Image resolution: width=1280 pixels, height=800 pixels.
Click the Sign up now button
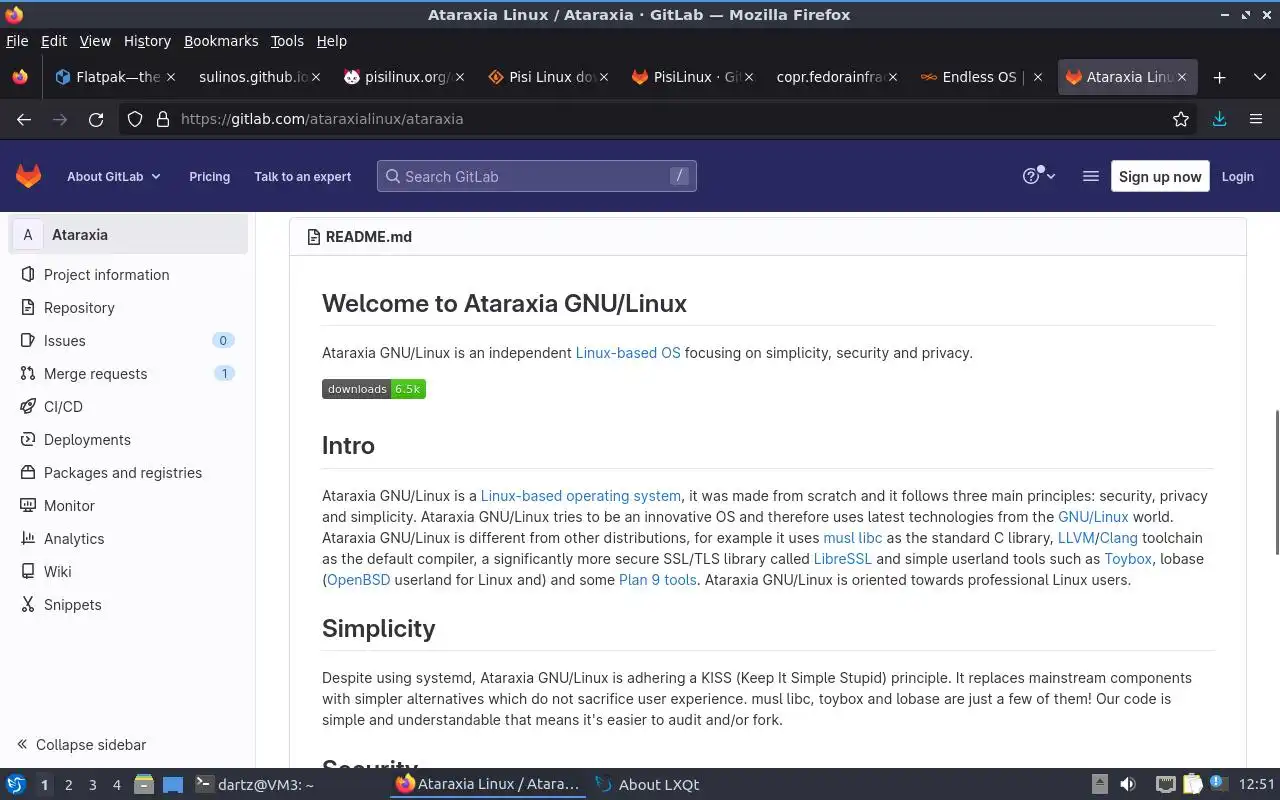[1160, 176]
